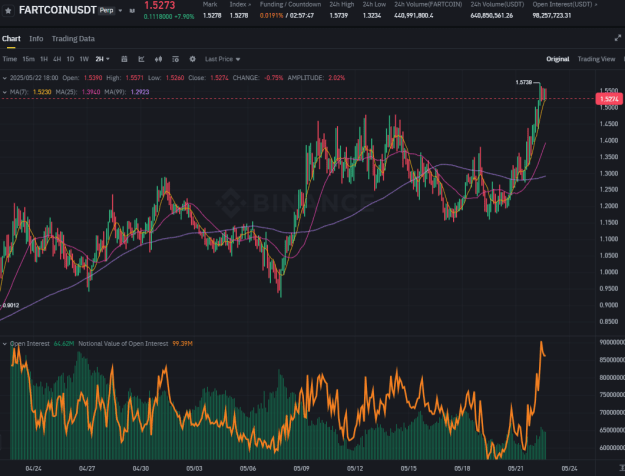Click the CHANGE value -0.75%

pos(273,78)
